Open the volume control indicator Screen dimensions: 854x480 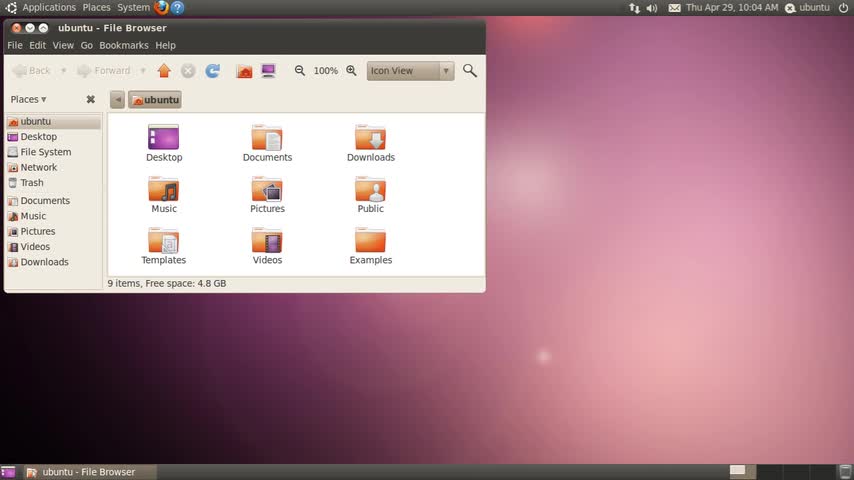[x=651, y=8]
